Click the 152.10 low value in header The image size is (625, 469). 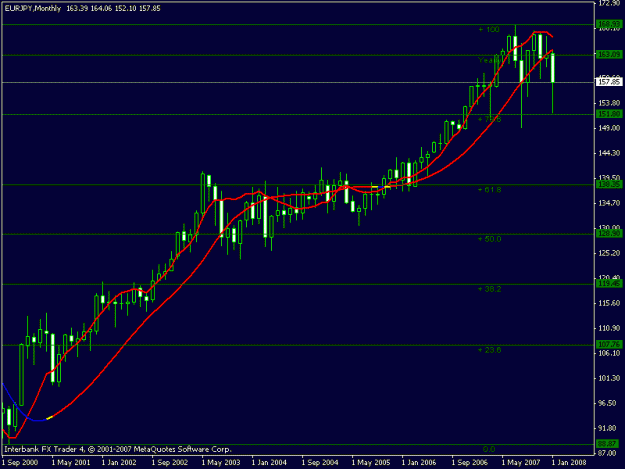(126, 8)
